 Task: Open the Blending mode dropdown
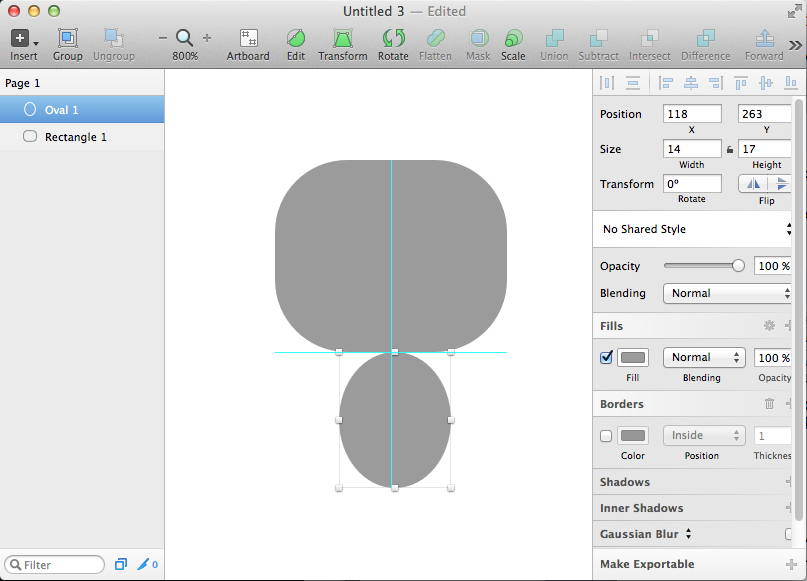(x=727, y=293)
